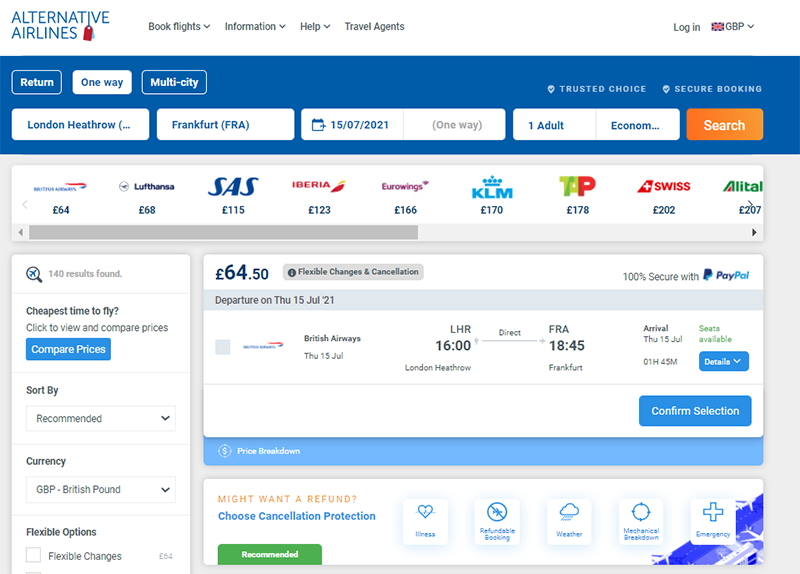800x574 pixels.
Task: Click the scrollbar left arrow under airlines
Action: pos(20,233)
